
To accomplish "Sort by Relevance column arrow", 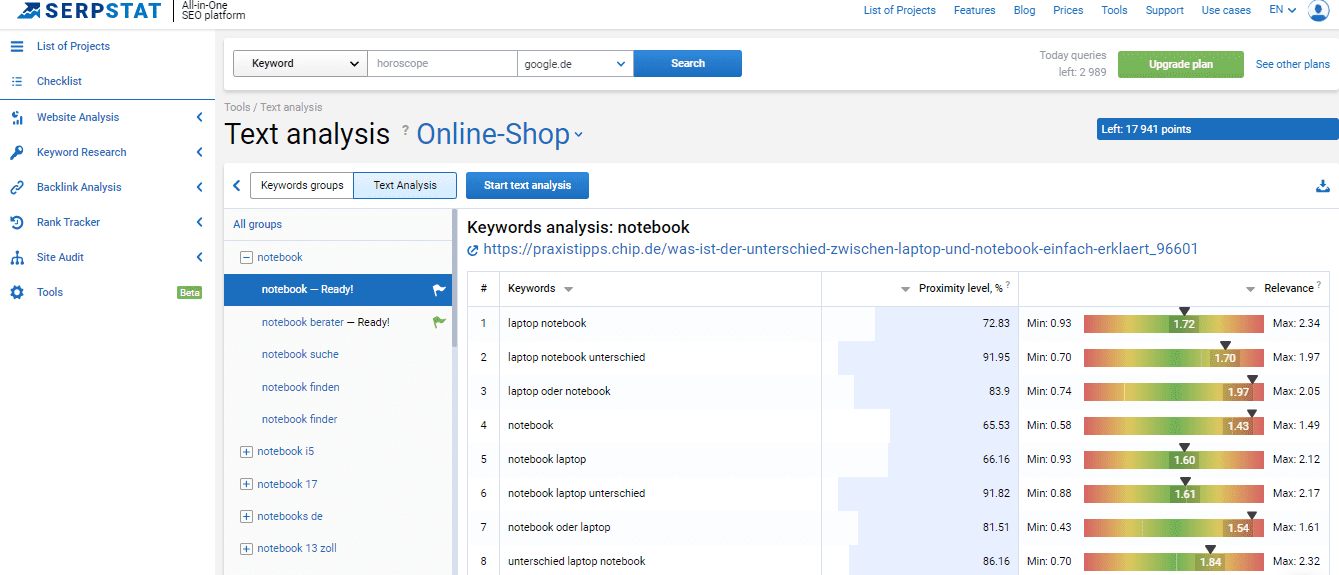I will tap(1250, 289).
